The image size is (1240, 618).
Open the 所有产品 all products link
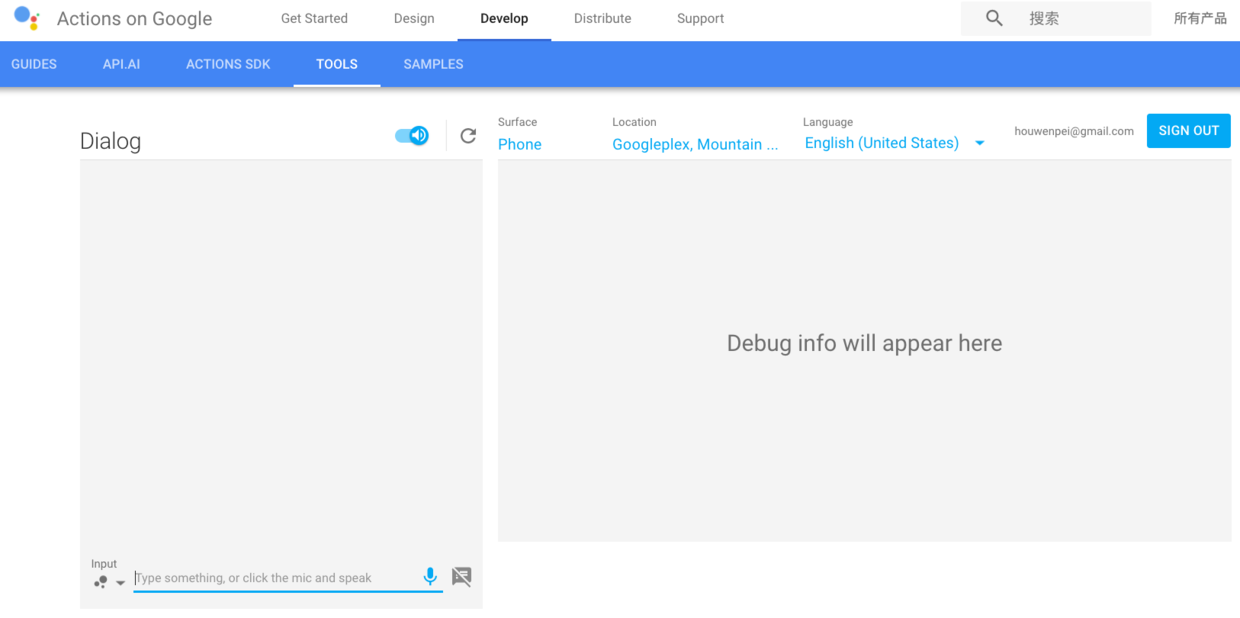[1200, 18]
